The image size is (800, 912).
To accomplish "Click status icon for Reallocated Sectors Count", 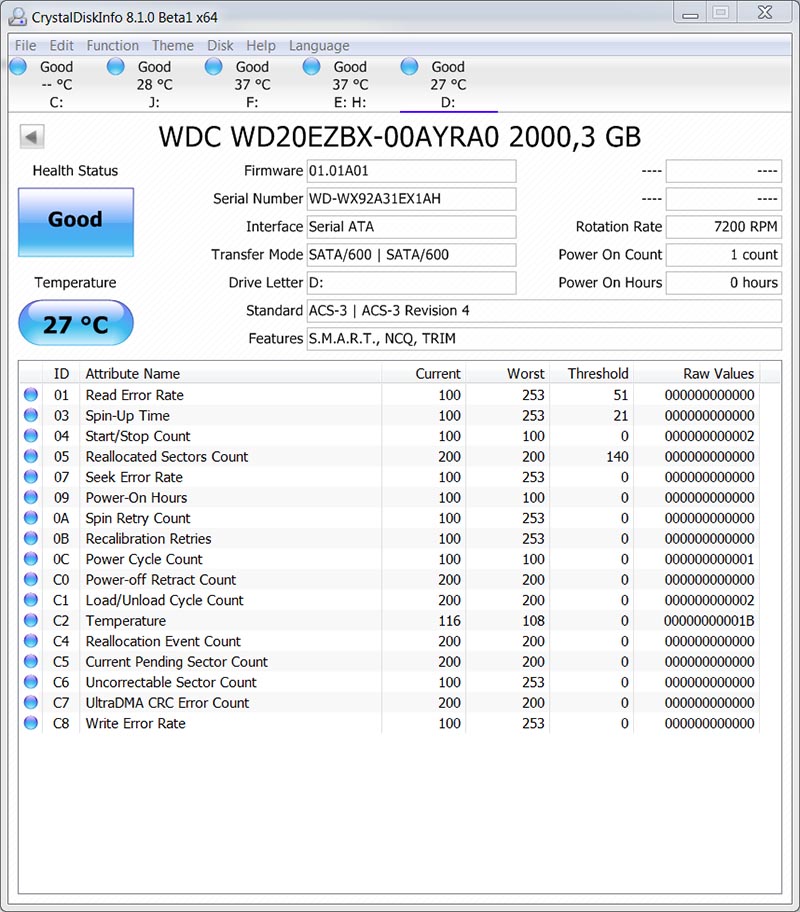I will (31, 457).
